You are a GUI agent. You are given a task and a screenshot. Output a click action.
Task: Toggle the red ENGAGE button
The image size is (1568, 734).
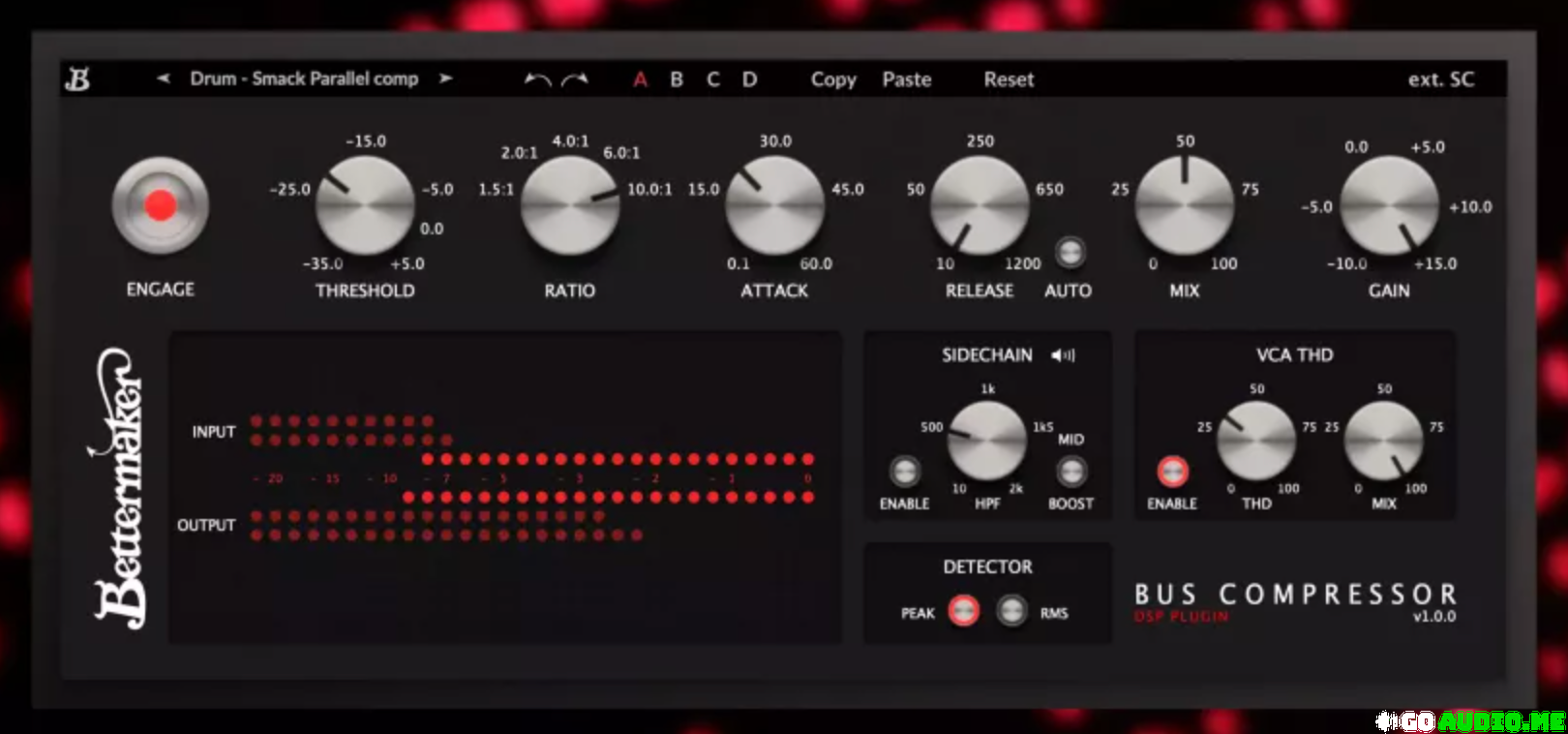coord(161,205)
